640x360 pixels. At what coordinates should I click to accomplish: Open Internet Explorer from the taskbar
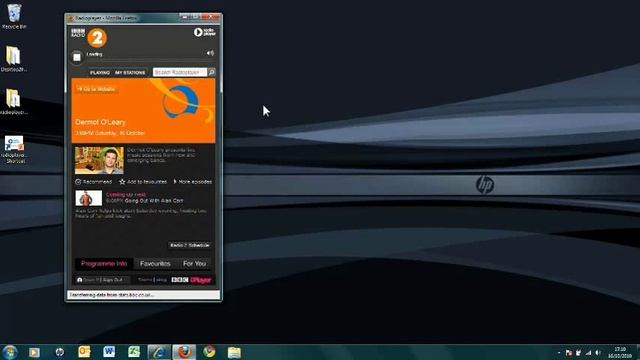[x=159, y=352]
